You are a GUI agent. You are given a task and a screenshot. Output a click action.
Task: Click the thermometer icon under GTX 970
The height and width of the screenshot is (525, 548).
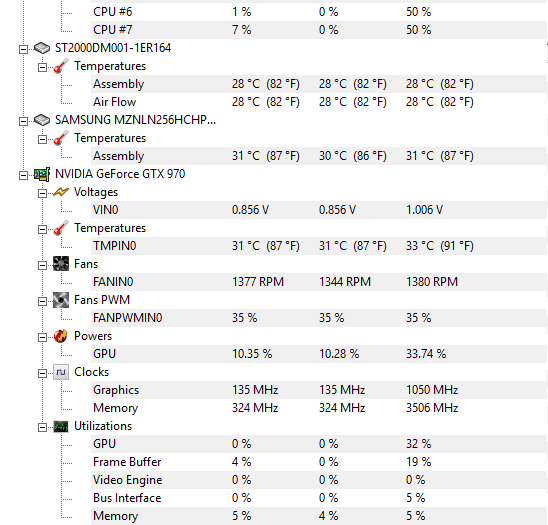[x=61, y=228]
